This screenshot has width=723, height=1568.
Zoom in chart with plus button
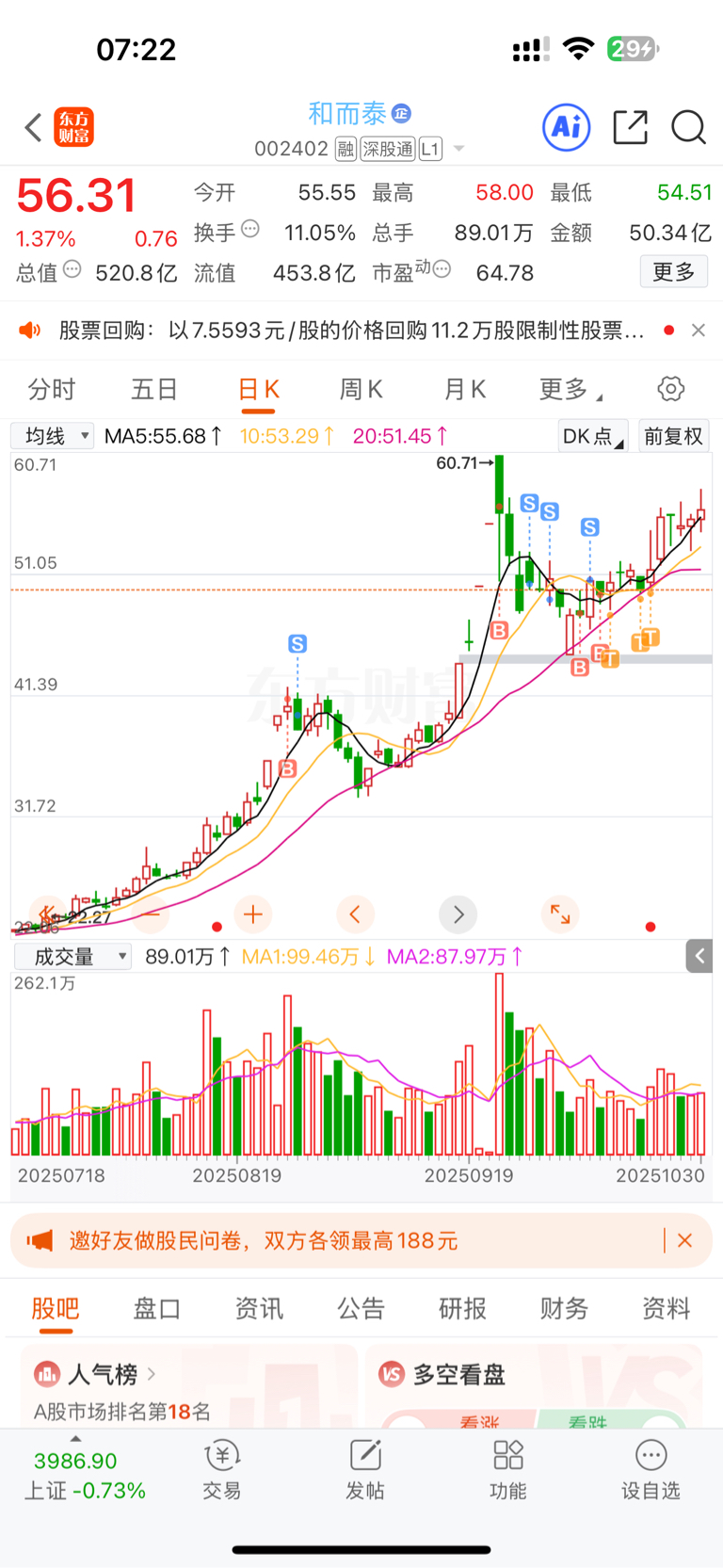click(252, 913)
